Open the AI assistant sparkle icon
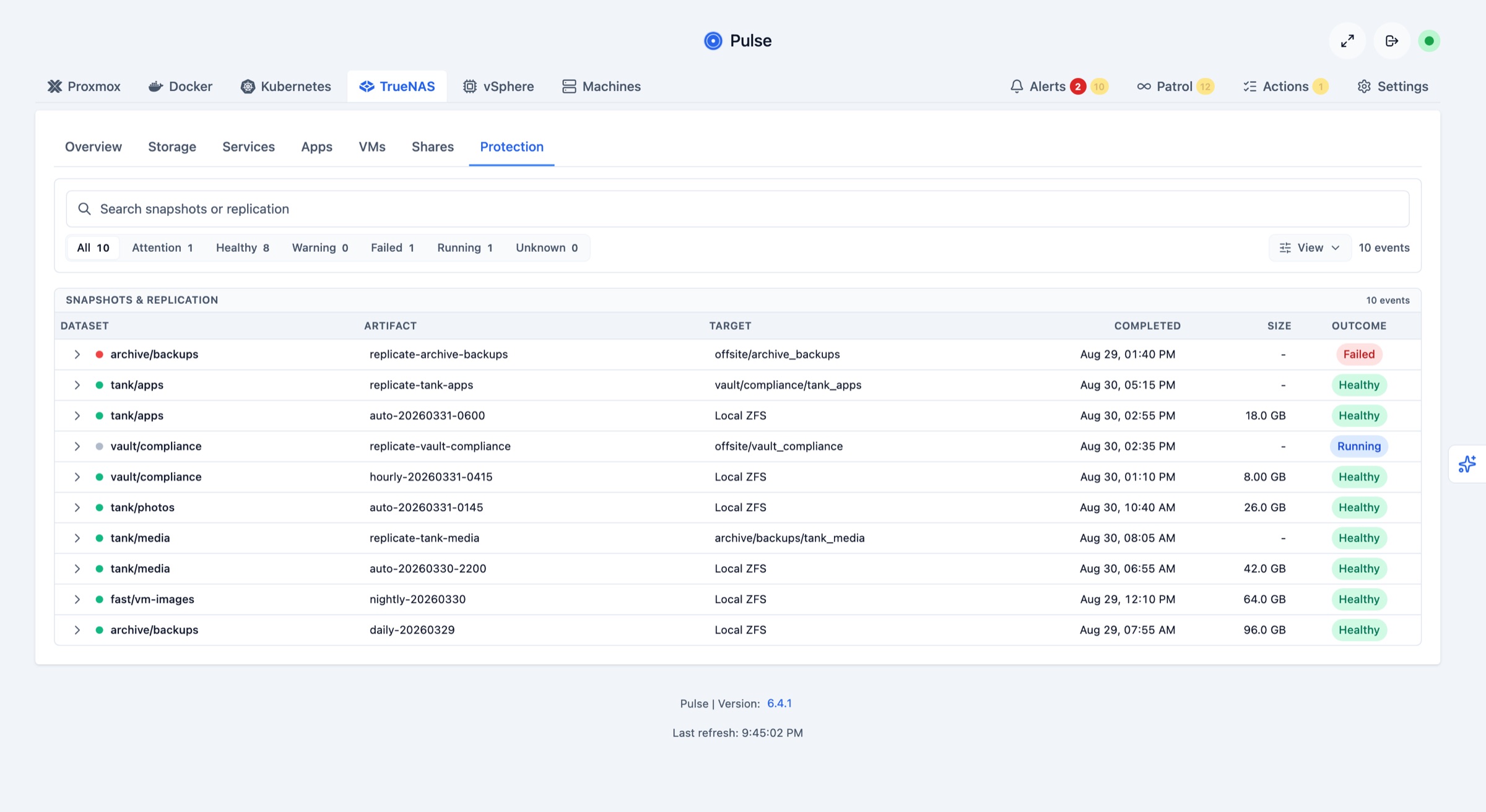Viewport: 1486px width, 812px height. [x=1467, y=464]
